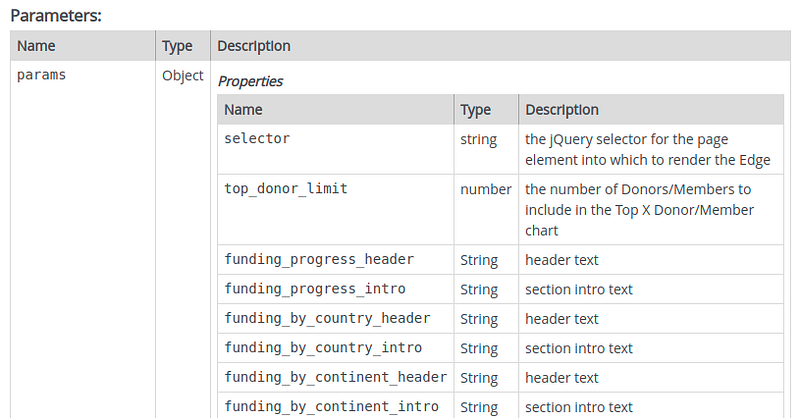Select the 'funding_progress_intro' property name

coord(315,289)
